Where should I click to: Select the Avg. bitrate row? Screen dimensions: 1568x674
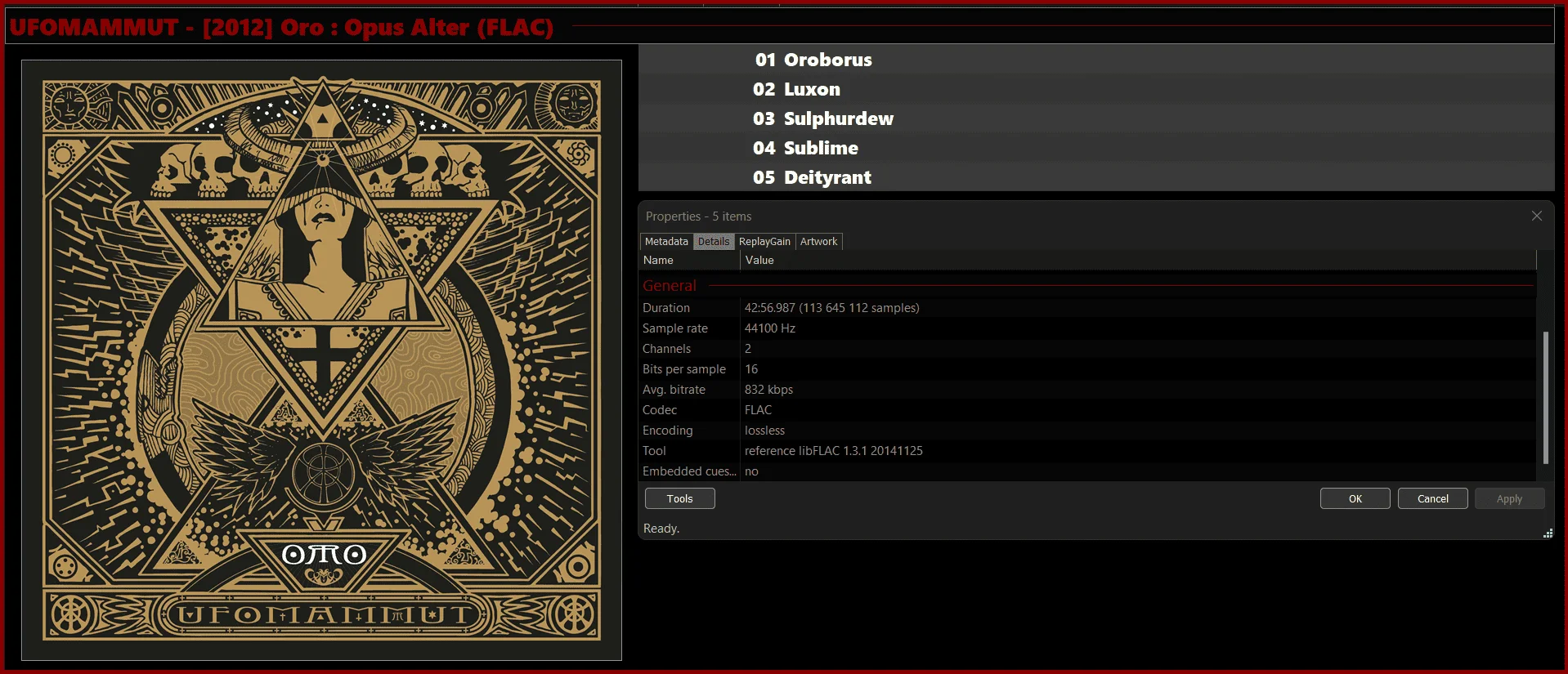[x=1087, y=390]
